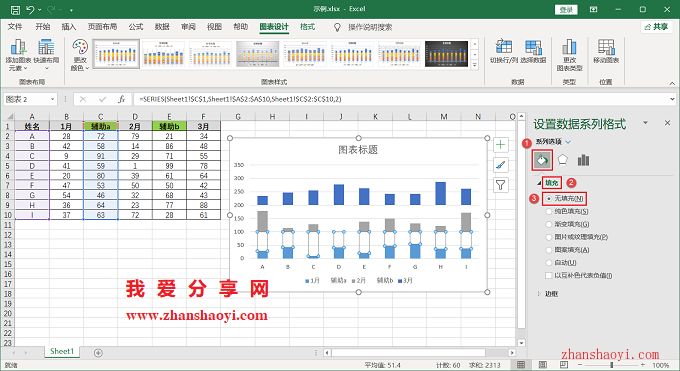Expand the chart styles gallery
The image size is (680, 371).
click(x=475, y=65)
